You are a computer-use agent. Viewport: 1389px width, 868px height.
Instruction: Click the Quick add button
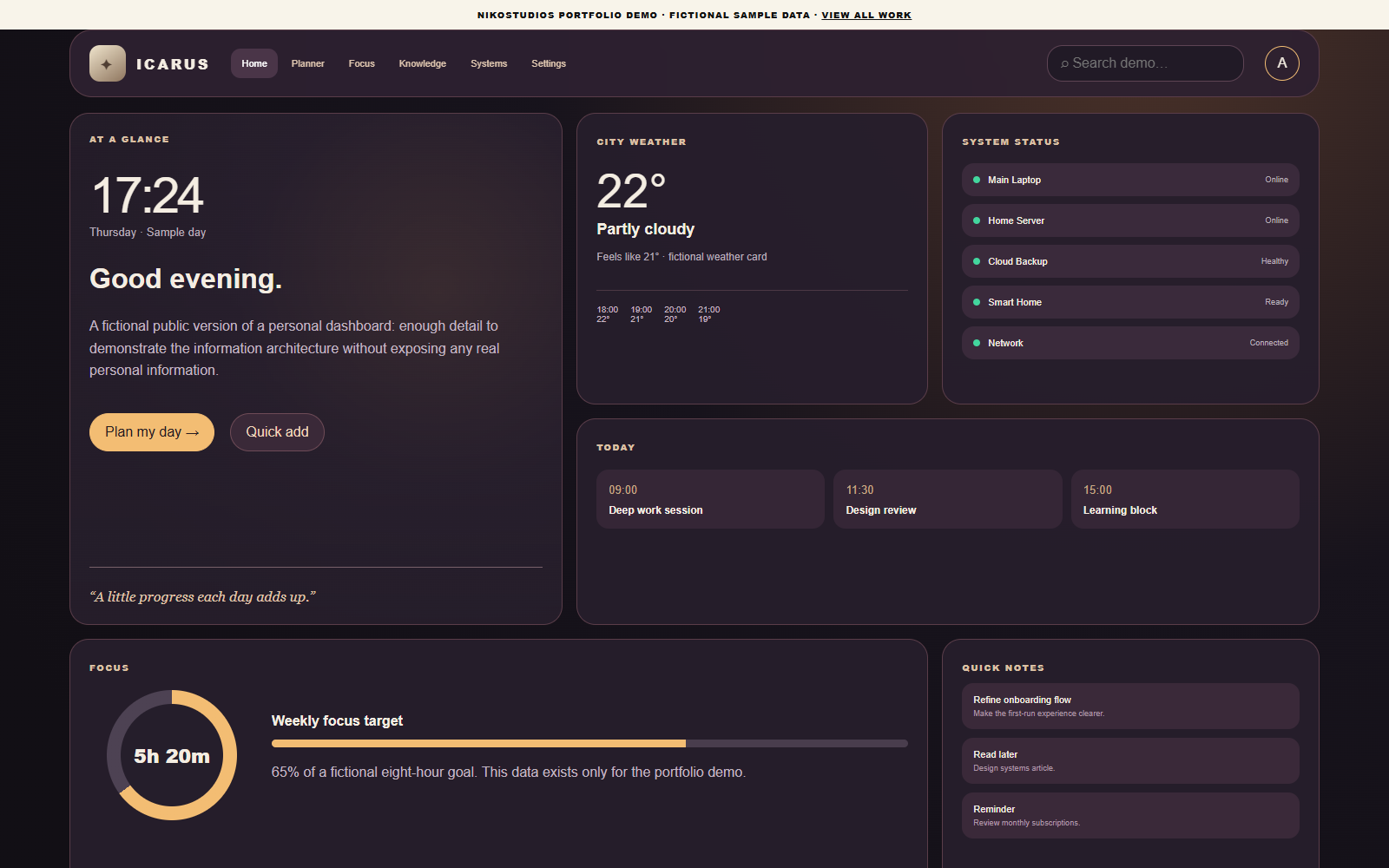point(277,432)
